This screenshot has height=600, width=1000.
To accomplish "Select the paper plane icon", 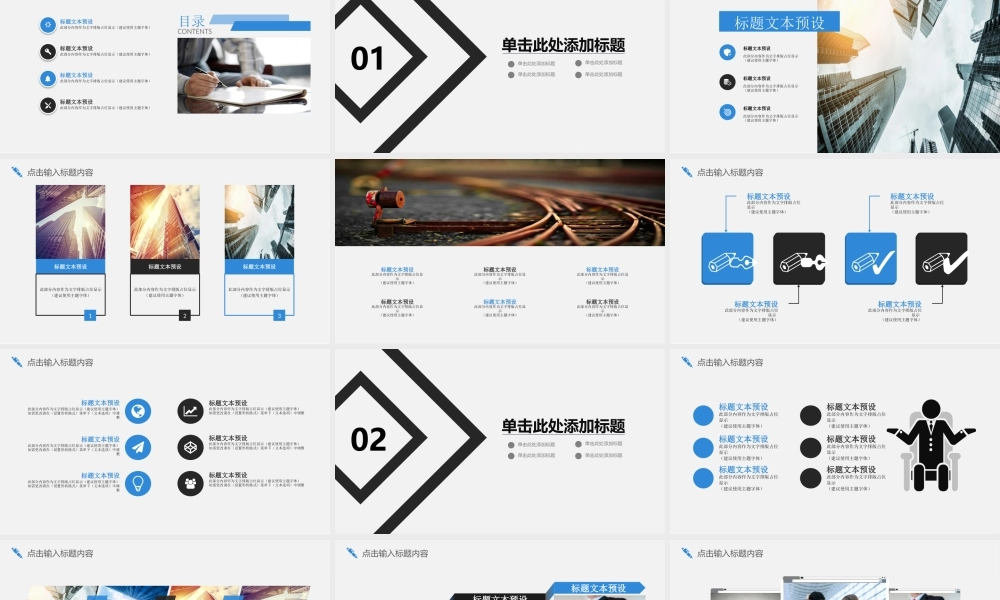I will click(139, 446).
